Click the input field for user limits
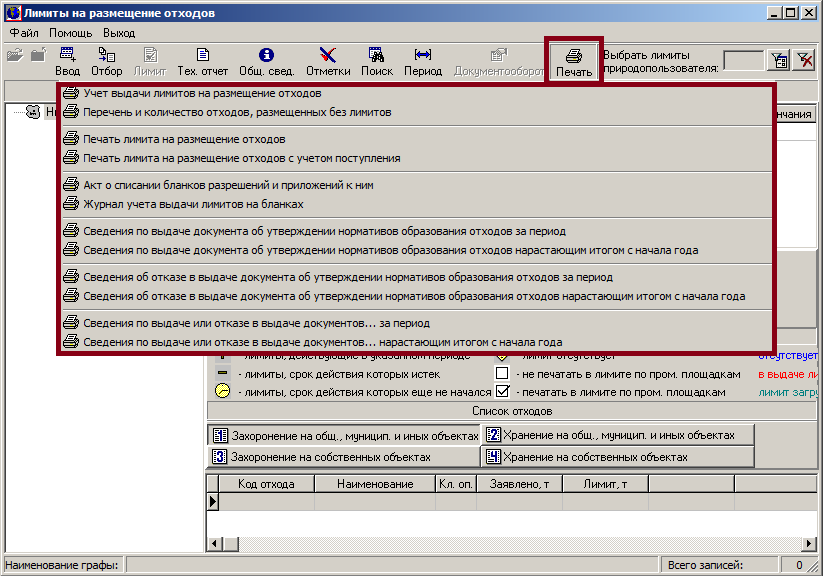 [x=743, y=61]
